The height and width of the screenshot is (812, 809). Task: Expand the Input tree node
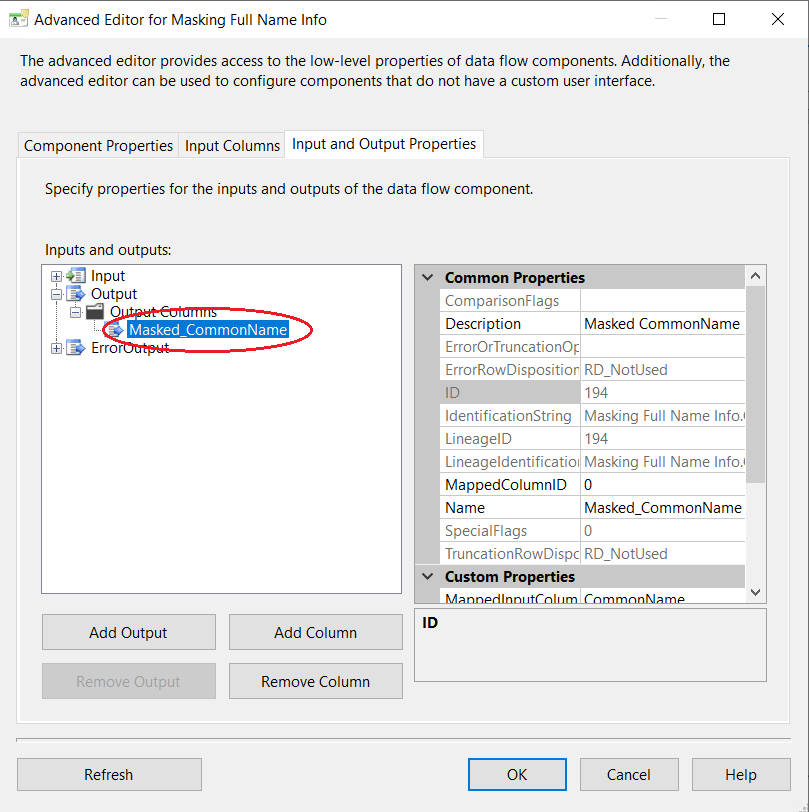pyautogui.click(x=56, y=276)
